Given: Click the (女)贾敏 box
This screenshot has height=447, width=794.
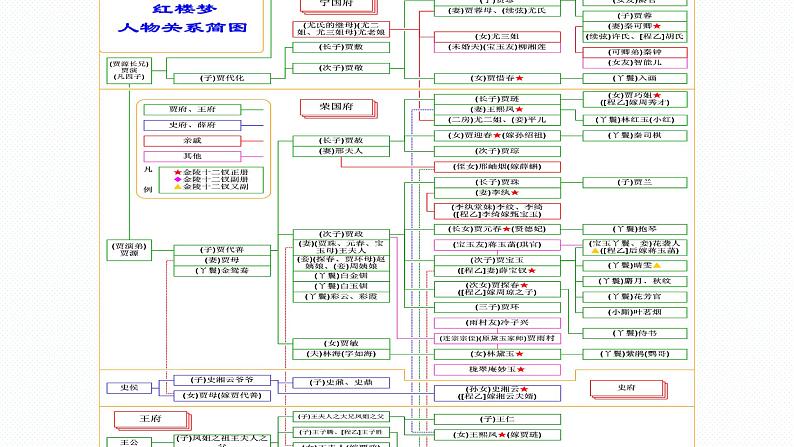Looking at the screenshot, I should (x=341, y=344).
